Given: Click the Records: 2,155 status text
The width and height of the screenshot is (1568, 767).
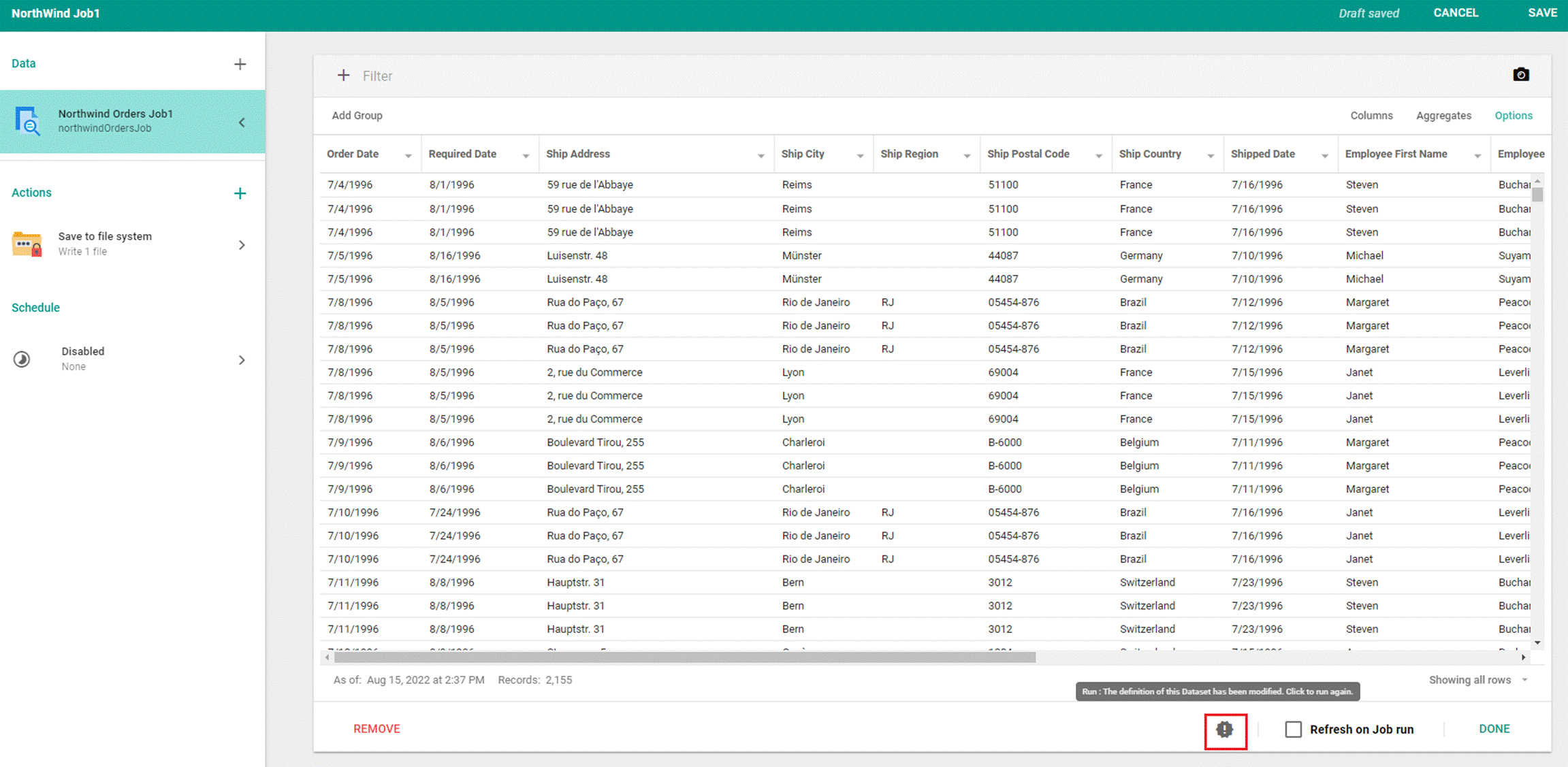Looking at the screenshot, I should pos(535,680).
